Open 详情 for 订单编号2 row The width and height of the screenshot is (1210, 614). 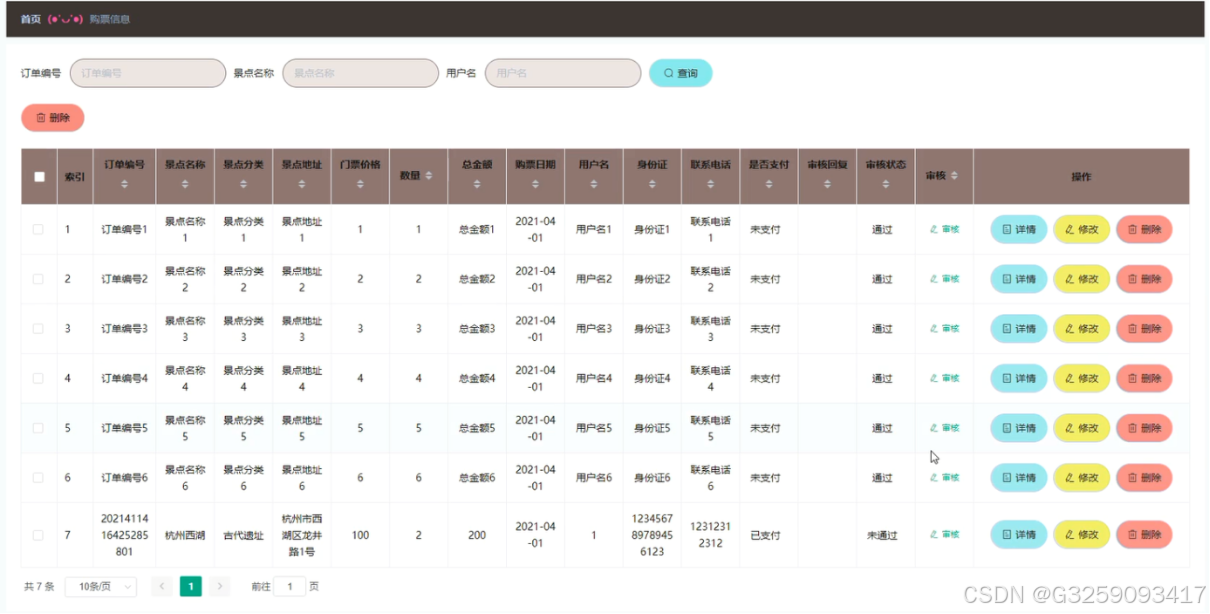[x=1018, y=279]
